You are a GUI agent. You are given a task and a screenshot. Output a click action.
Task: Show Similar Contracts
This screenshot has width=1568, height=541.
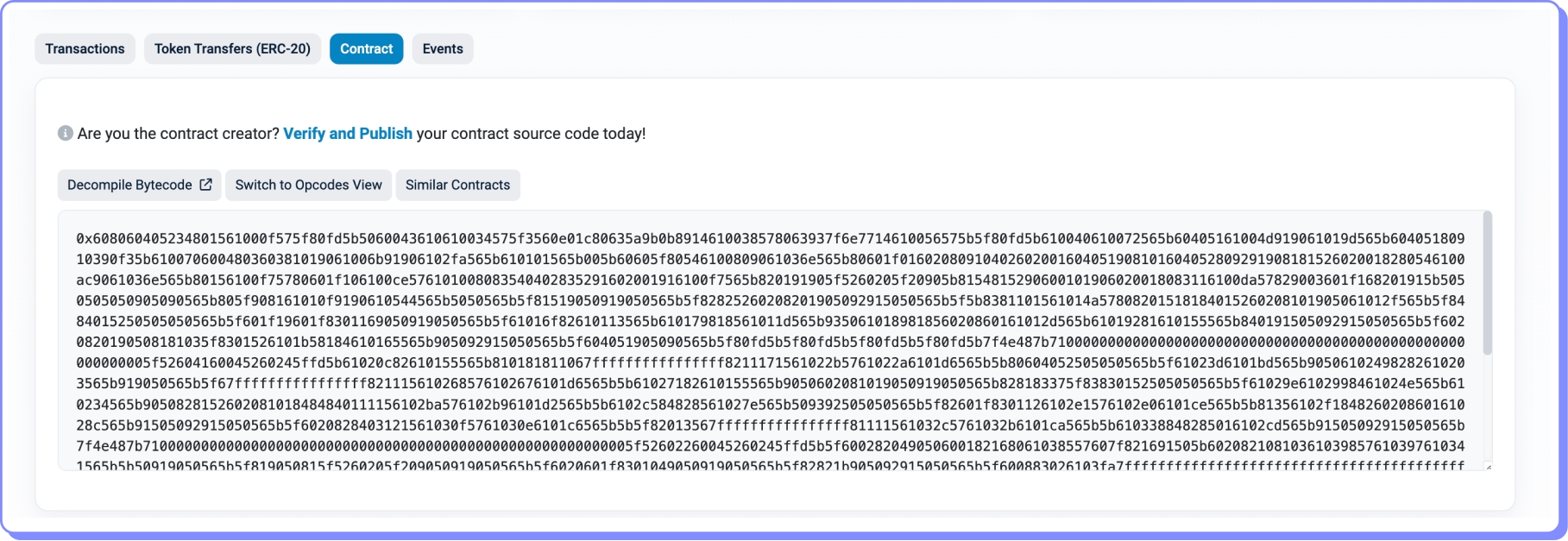(x=457, y=185)
